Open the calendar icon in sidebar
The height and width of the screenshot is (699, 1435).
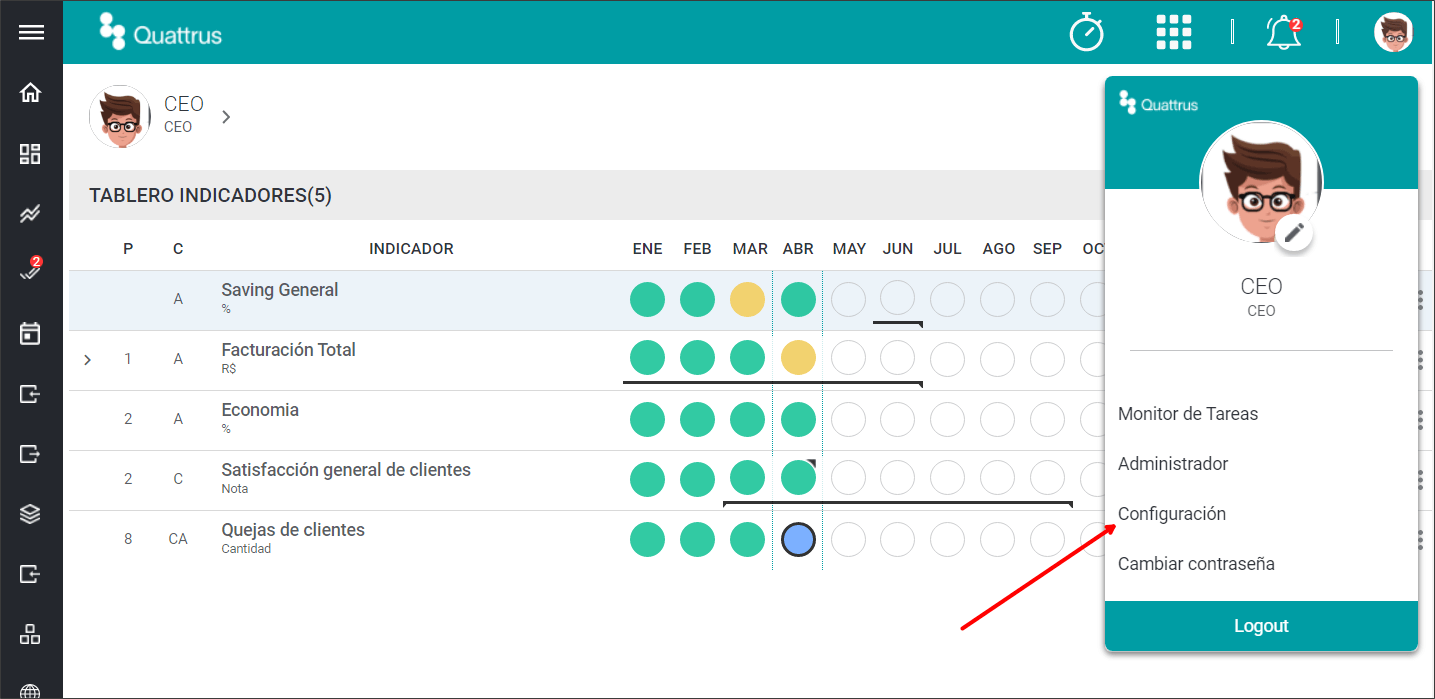tap(31, 333)
